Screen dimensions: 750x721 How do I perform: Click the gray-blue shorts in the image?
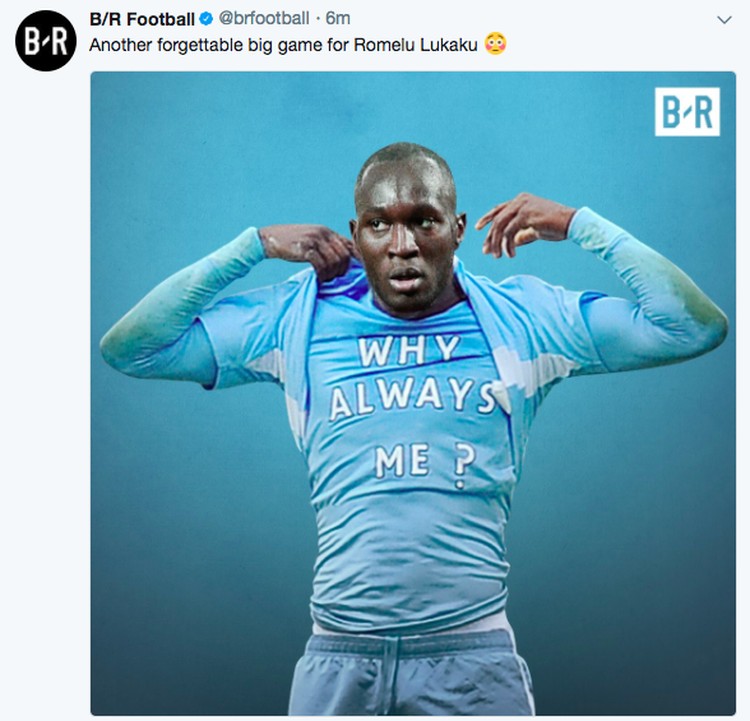click(x=411, y=674)
